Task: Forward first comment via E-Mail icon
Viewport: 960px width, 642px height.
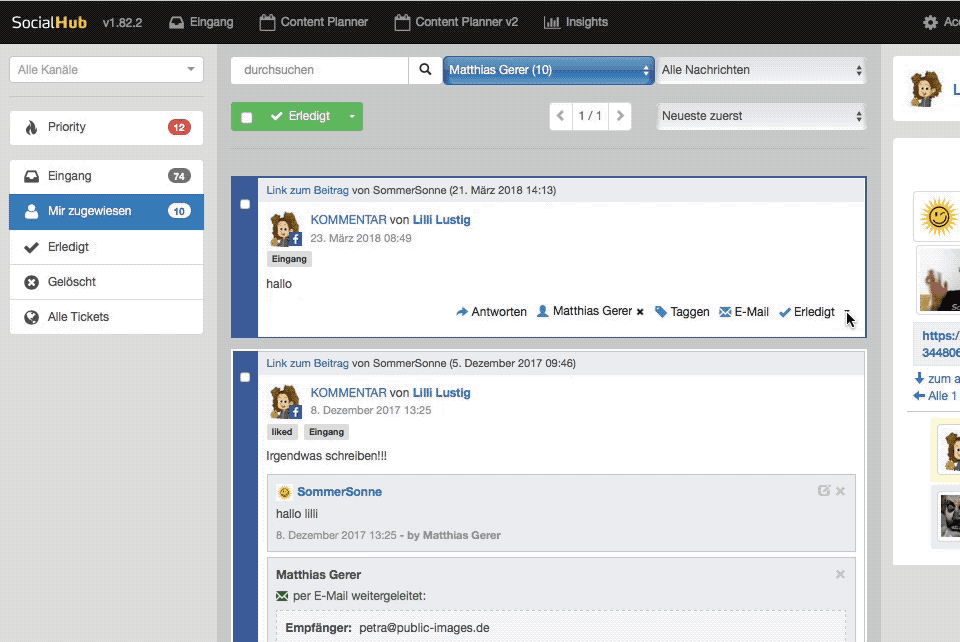Action: (x=726, y=312)
